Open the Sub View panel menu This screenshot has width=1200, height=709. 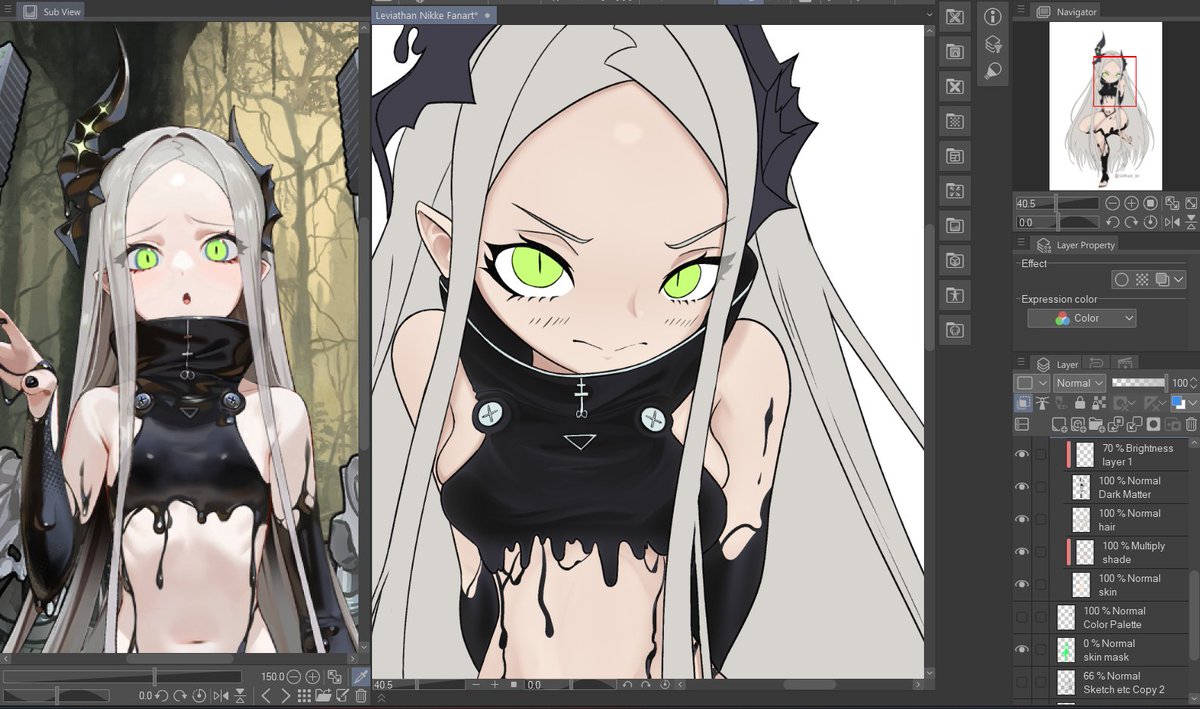tap(8, 11)
